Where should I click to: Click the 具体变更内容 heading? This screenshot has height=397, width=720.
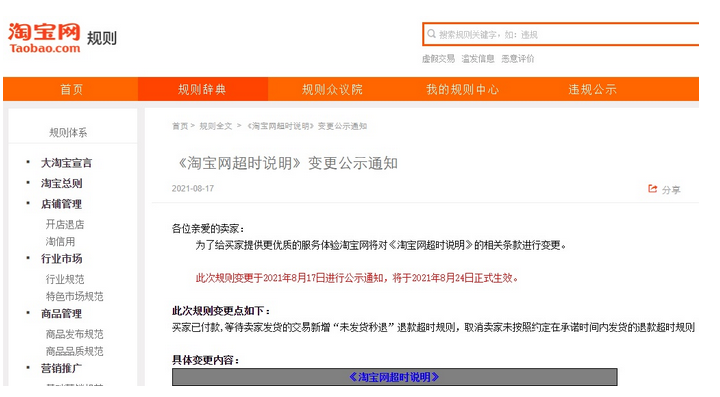click(x=206, y=360)
